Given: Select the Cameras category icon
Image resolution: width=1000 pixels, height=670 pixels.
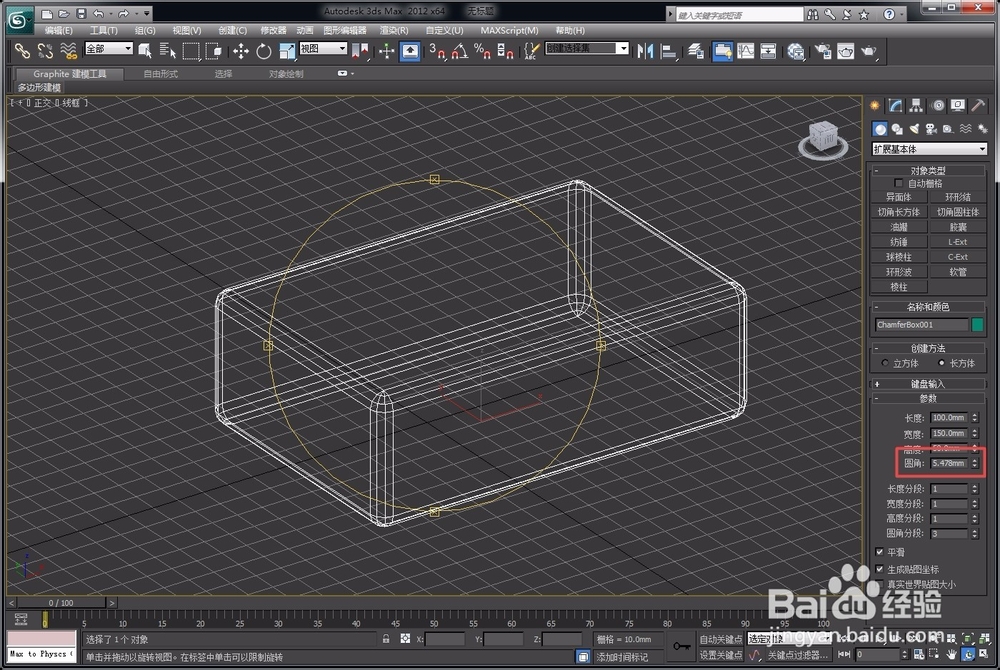Looking at the screenshot, I should click(x=931, y=129).
